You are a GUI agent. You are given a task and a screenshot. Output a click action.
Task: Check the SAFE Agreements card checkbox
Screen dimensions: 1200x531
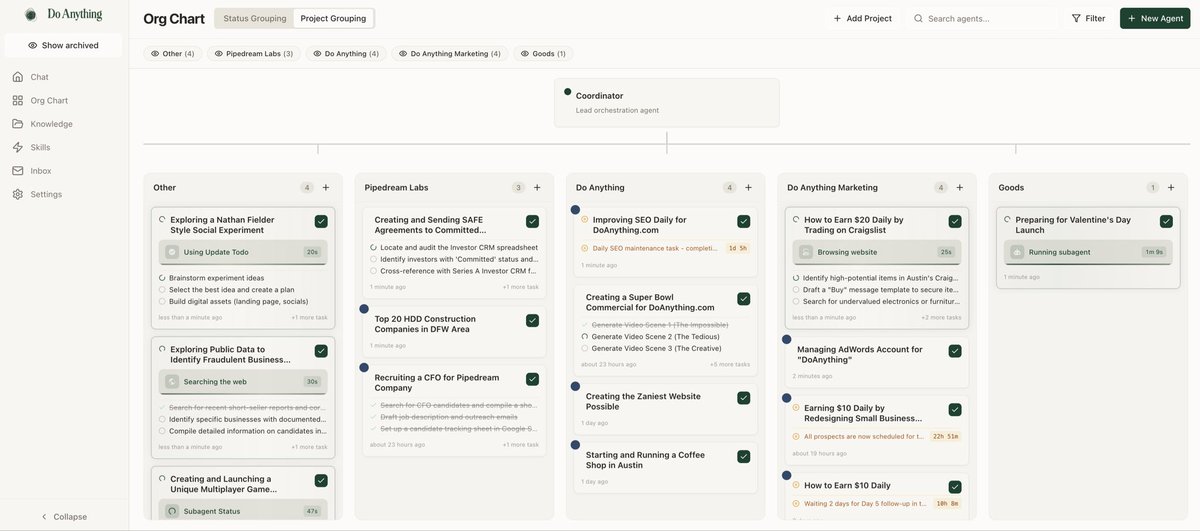pos(532,221)
